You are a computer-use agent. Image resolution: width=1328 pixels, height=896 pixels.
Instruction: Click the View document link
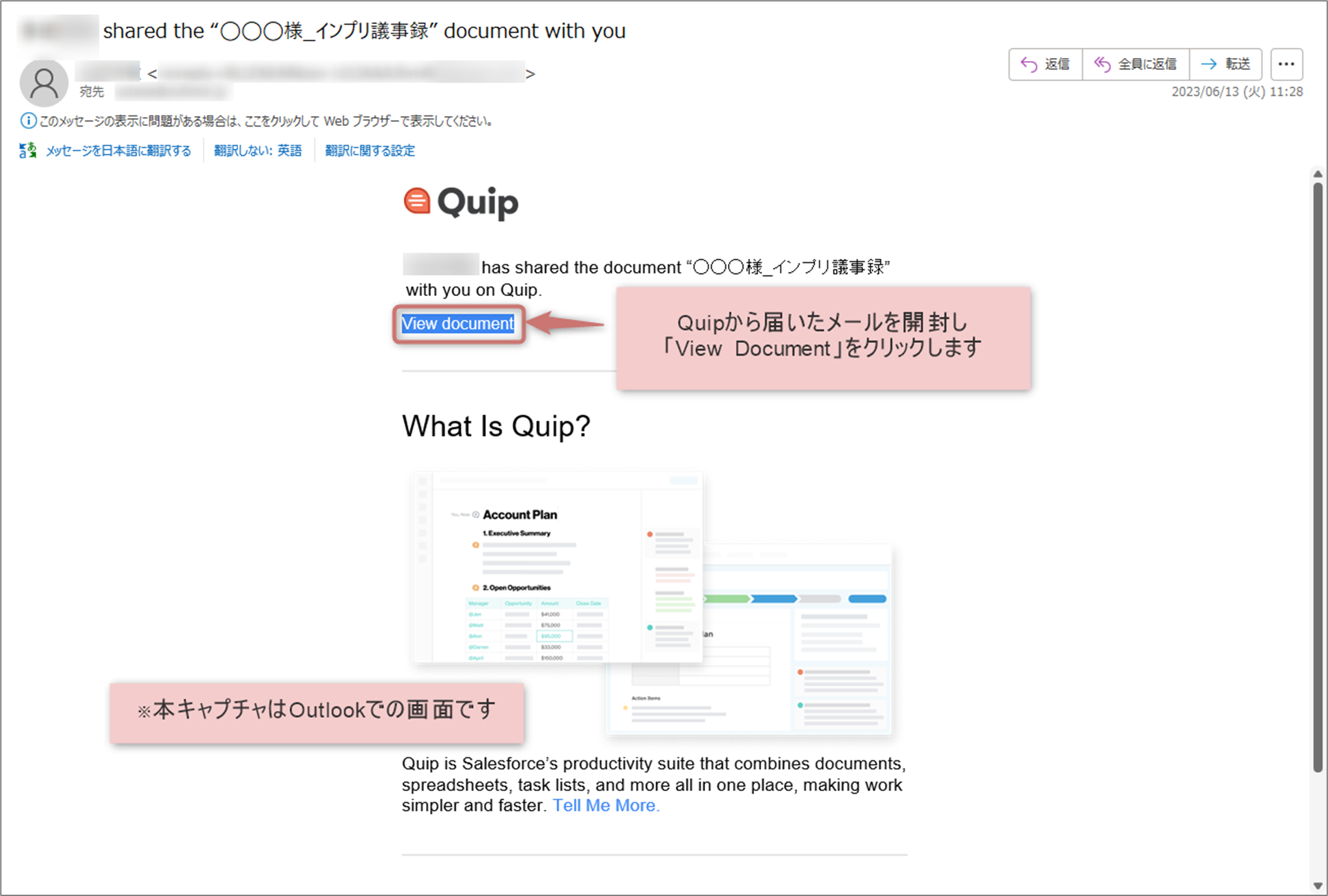click(457, 324)
